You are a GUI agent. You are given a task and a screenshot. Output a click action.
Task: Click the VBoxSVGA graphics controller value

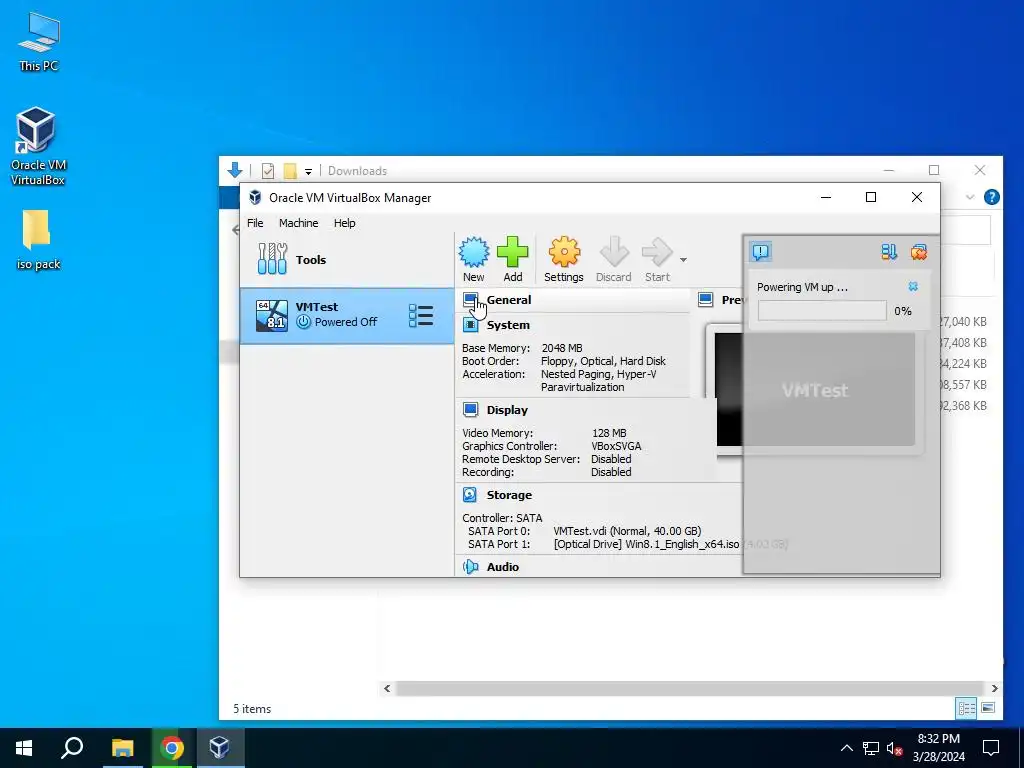[x=616, y=446]
